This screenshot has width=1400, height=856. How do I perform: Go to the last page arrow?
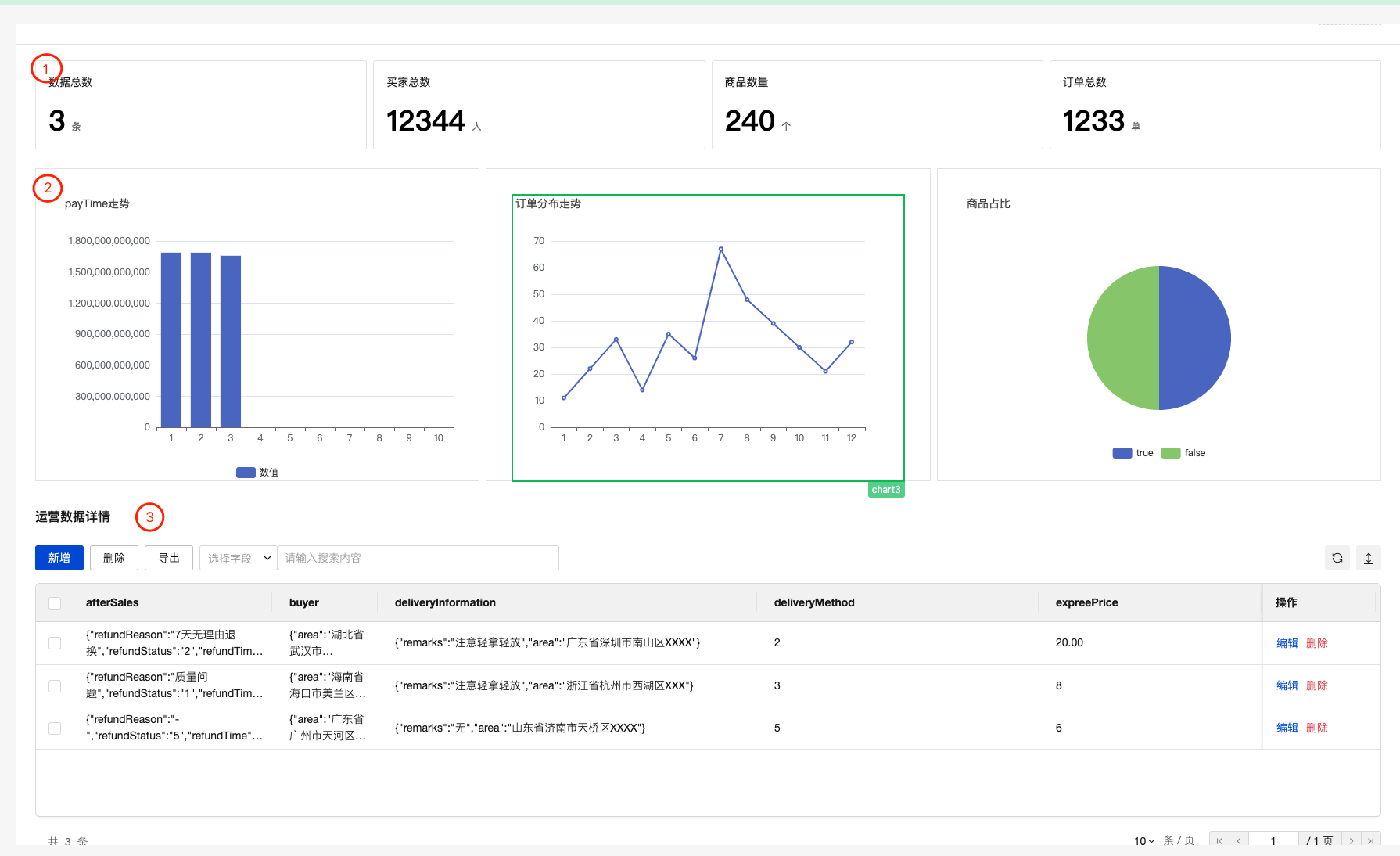click(x=1371, y=841)
